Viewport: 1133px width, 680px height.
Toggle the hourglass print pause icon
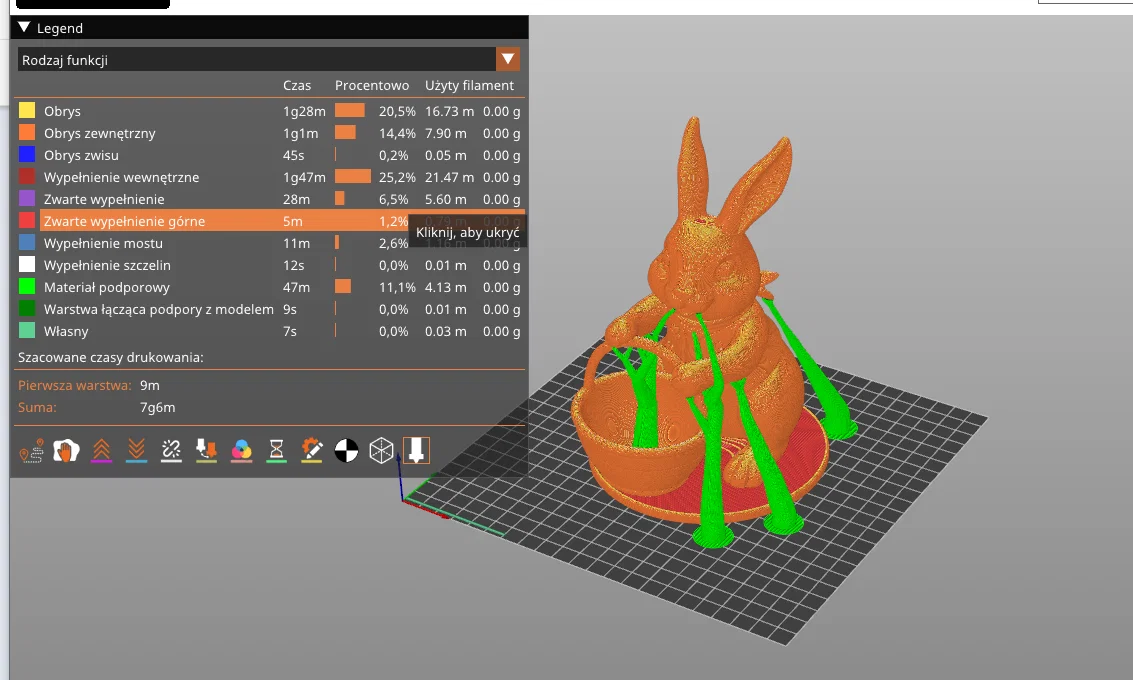click(276, 451)
